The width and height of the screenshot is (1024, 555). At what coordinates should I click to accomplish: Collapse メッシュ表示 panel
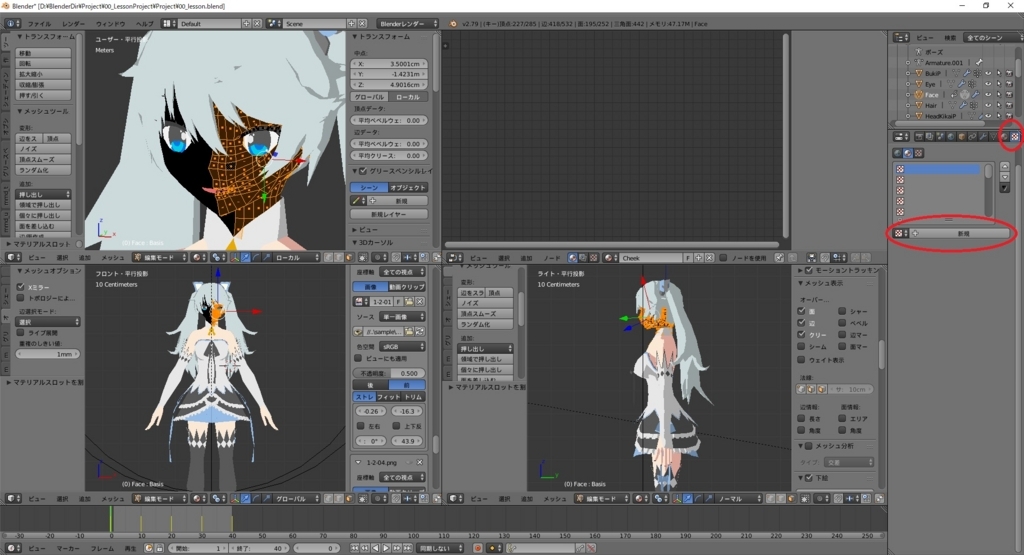click(820, 283)
